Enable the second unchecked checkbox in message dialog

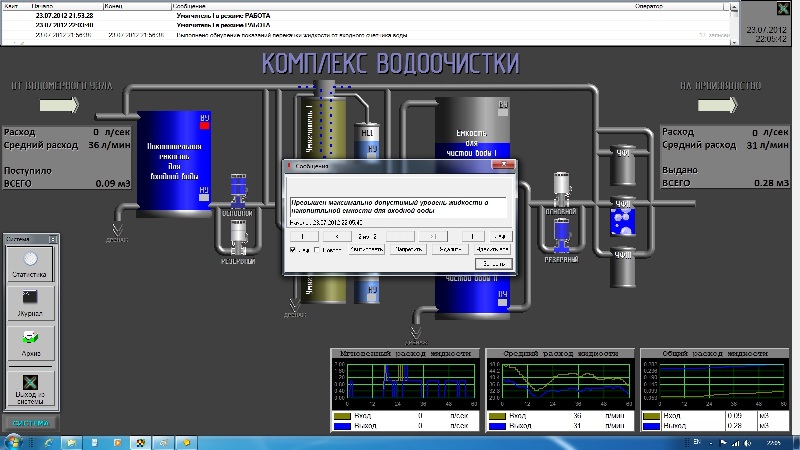317,250
